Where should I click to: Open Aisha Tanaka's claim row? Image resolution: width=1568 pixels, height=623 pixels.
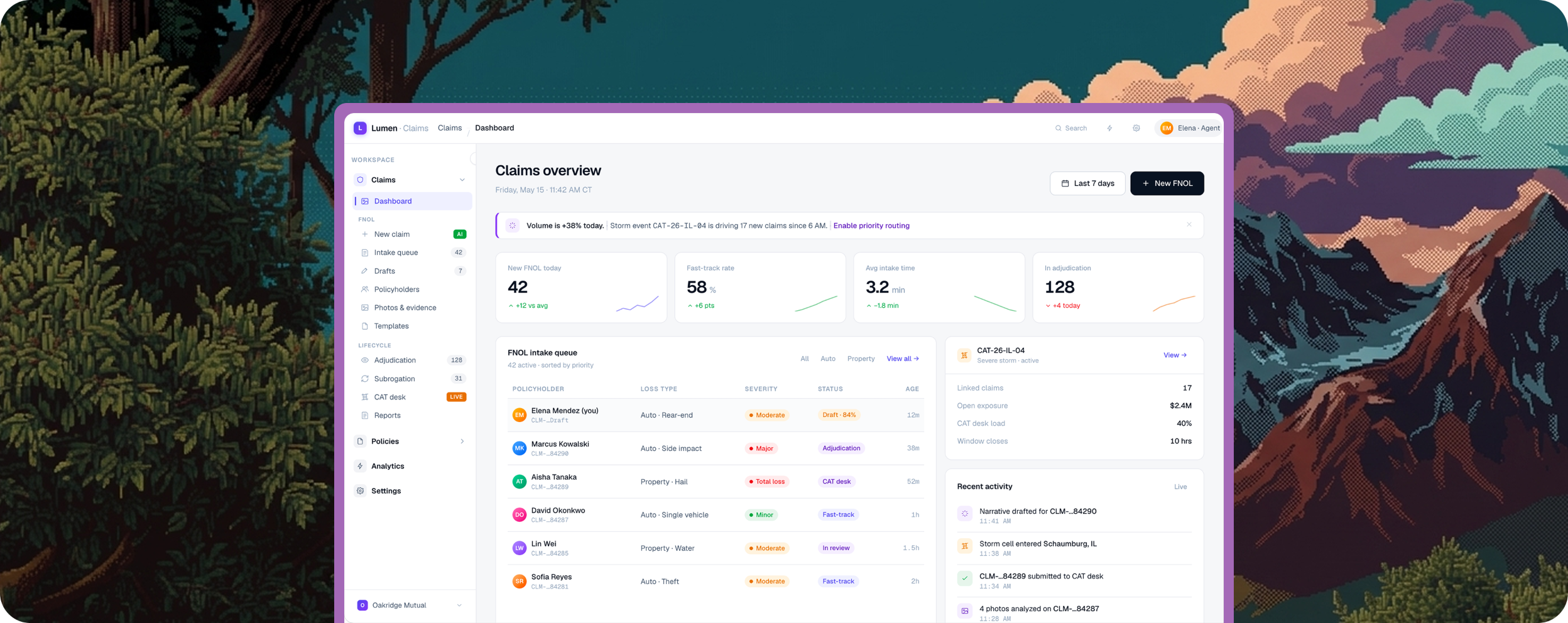pyautogui.click(x=716, y=482)
